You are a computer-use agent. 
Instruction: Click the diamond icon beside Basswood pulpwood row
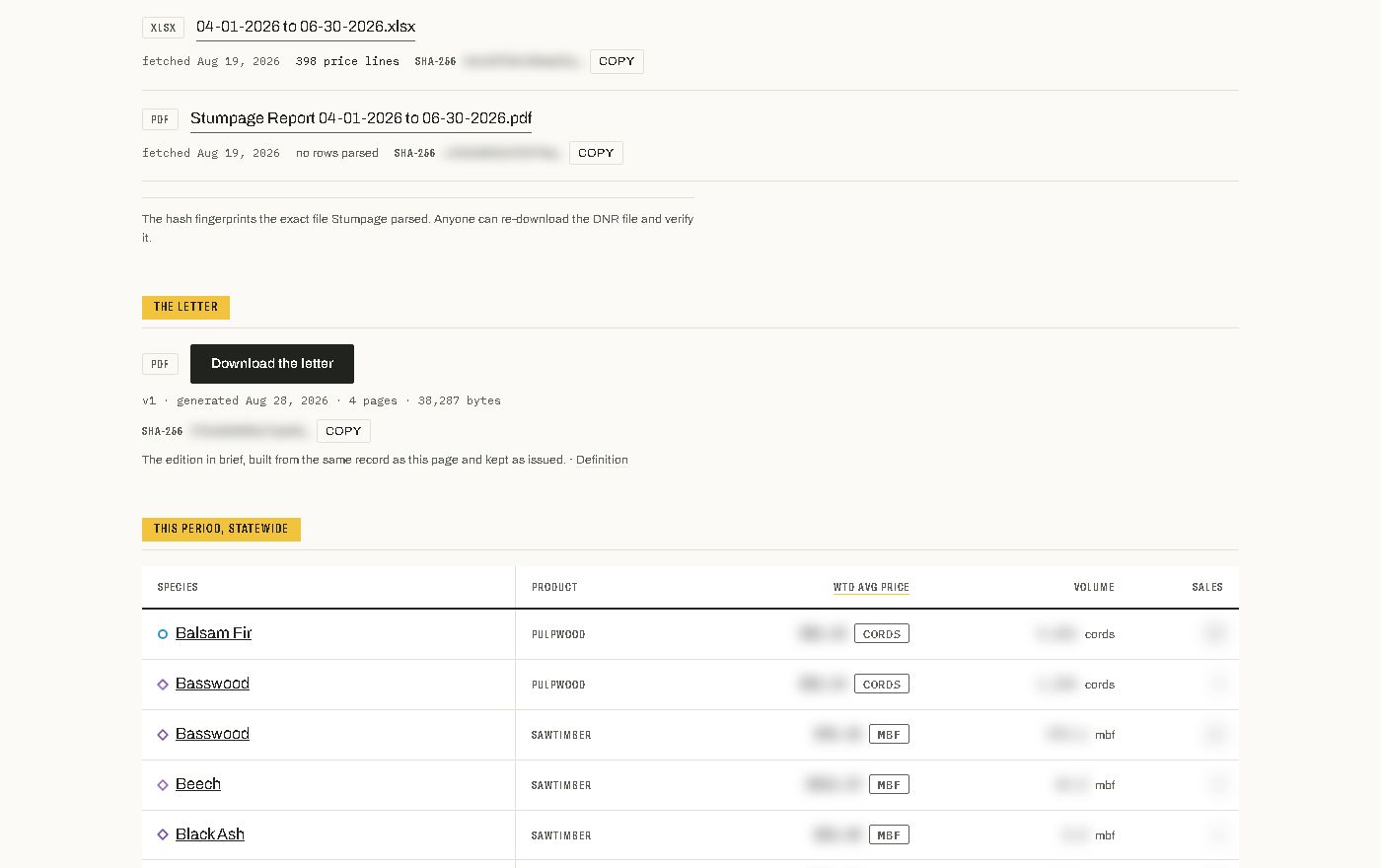pos(163,685)
